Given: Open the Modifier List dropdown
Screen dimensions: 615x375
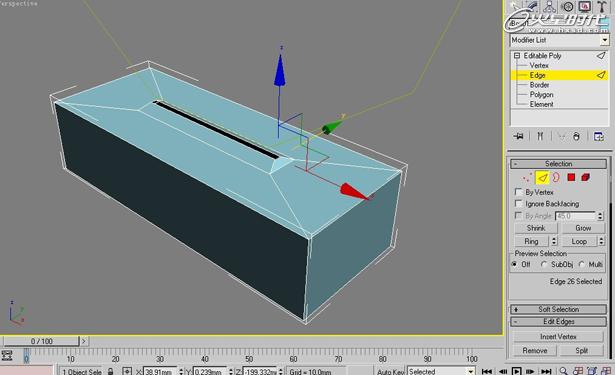Looking at the screenshot, I should point(604,40).
